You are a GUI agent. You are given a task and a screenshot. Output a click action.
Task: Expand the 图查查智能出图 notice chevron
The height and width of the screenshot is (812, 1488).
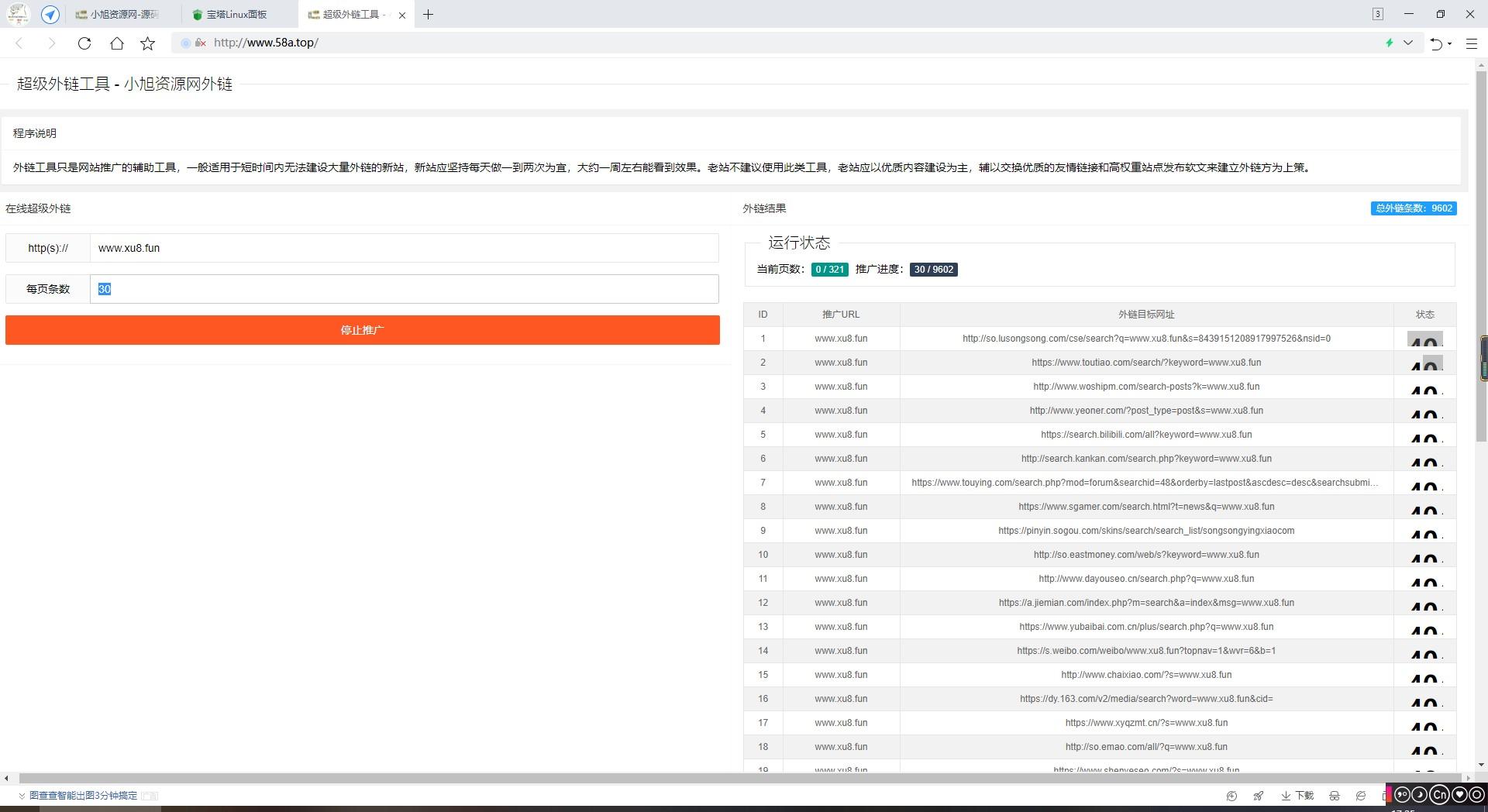pos(22,795)
